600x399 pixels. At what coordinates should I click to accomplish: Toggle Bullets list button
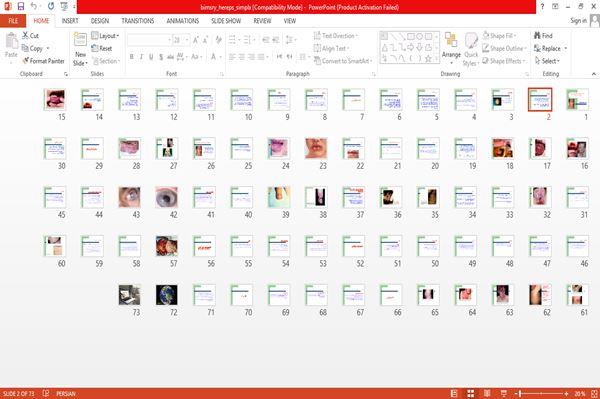pyautogui.click(x=232, y=40)
